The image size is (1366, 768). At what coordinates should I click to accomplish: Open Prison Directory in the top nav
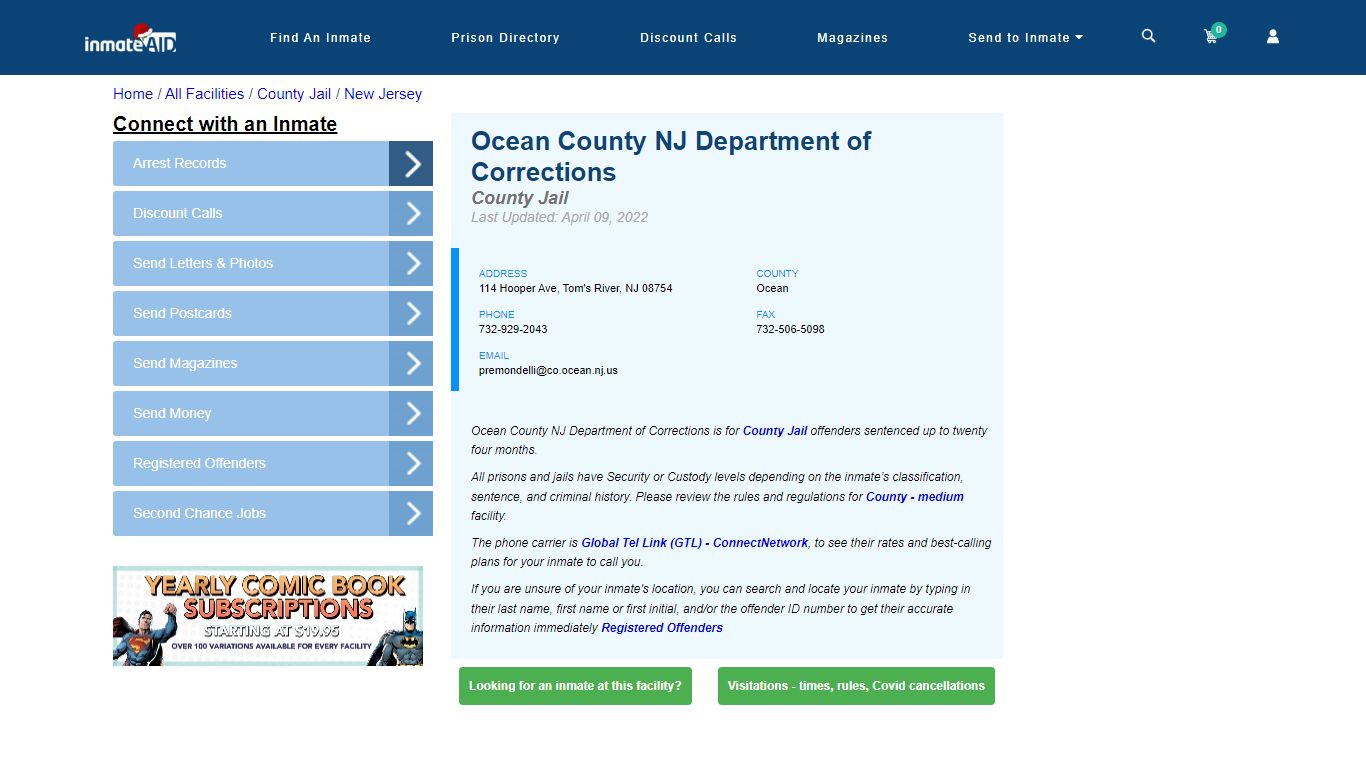[x=505, y=38]
